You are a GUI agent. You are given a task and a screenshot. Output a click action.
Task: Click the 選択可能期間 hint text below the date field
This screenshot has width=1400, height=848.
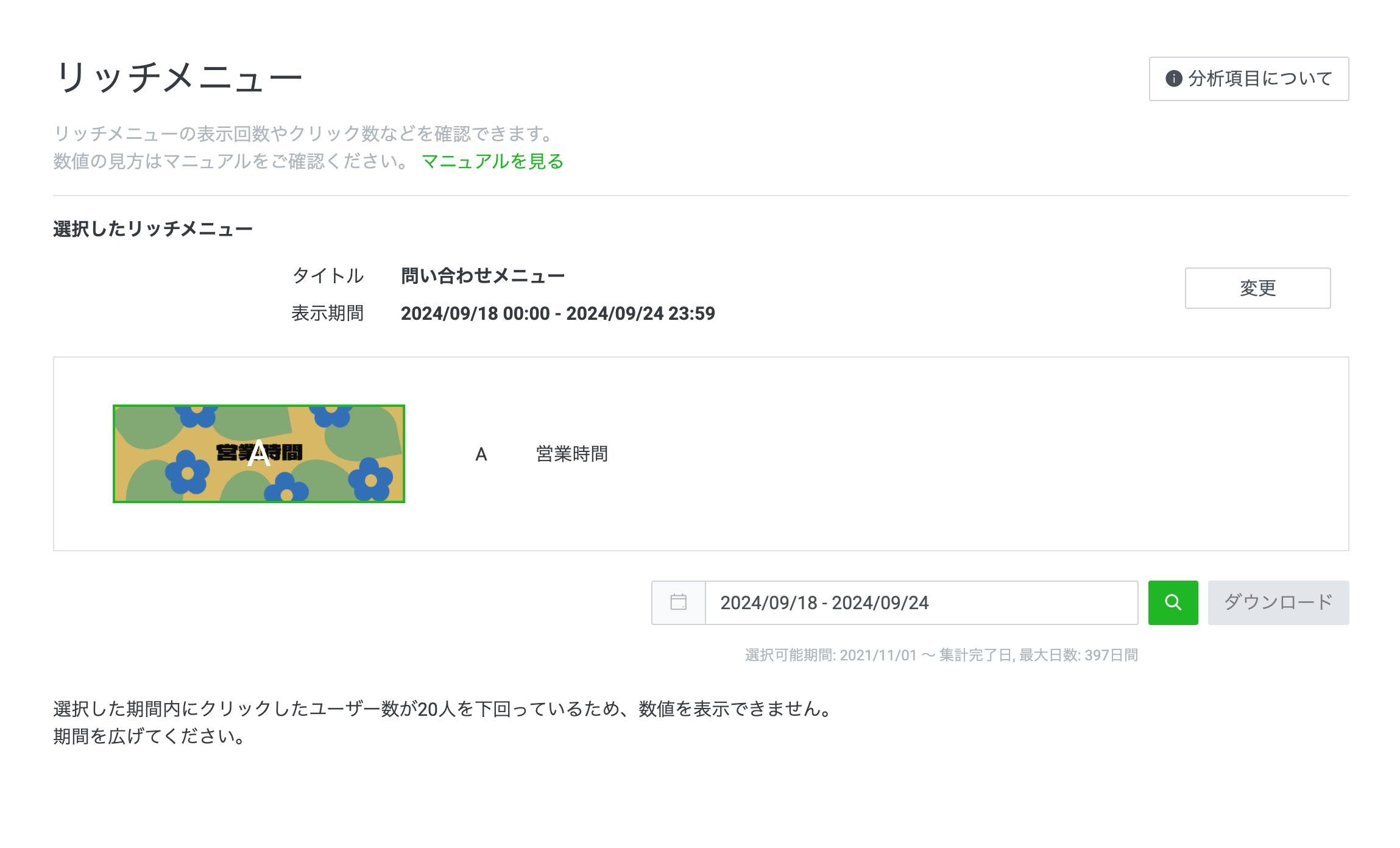[941, 655]
